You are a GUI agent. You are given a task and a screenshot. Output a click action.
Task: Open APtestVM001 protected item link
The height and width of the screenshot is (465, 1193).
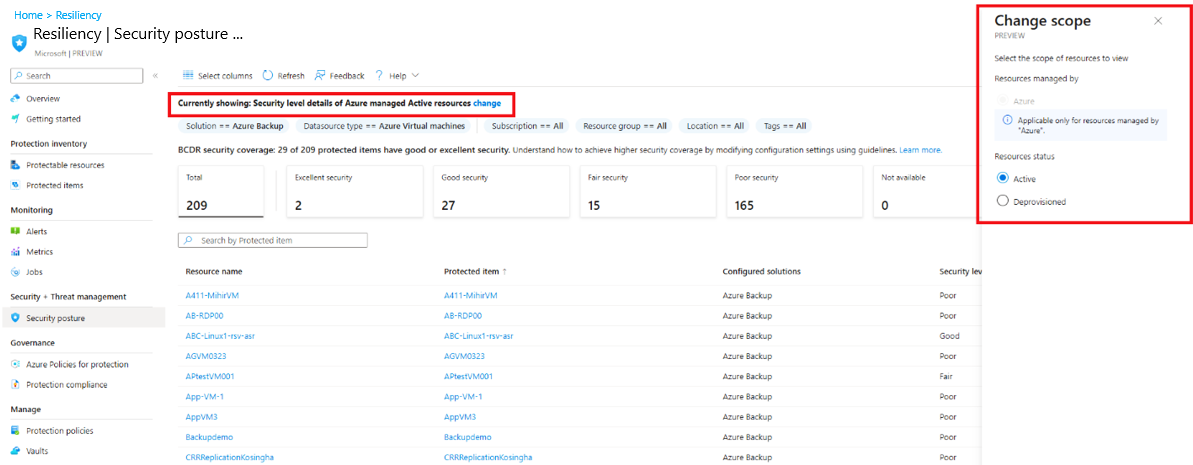tap(469, 376)
